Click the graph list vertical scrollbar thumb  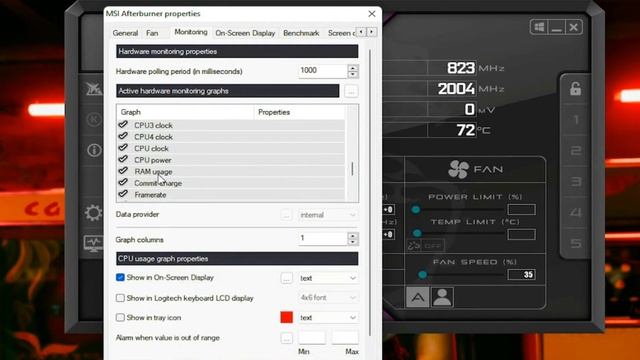click(352, 169)
